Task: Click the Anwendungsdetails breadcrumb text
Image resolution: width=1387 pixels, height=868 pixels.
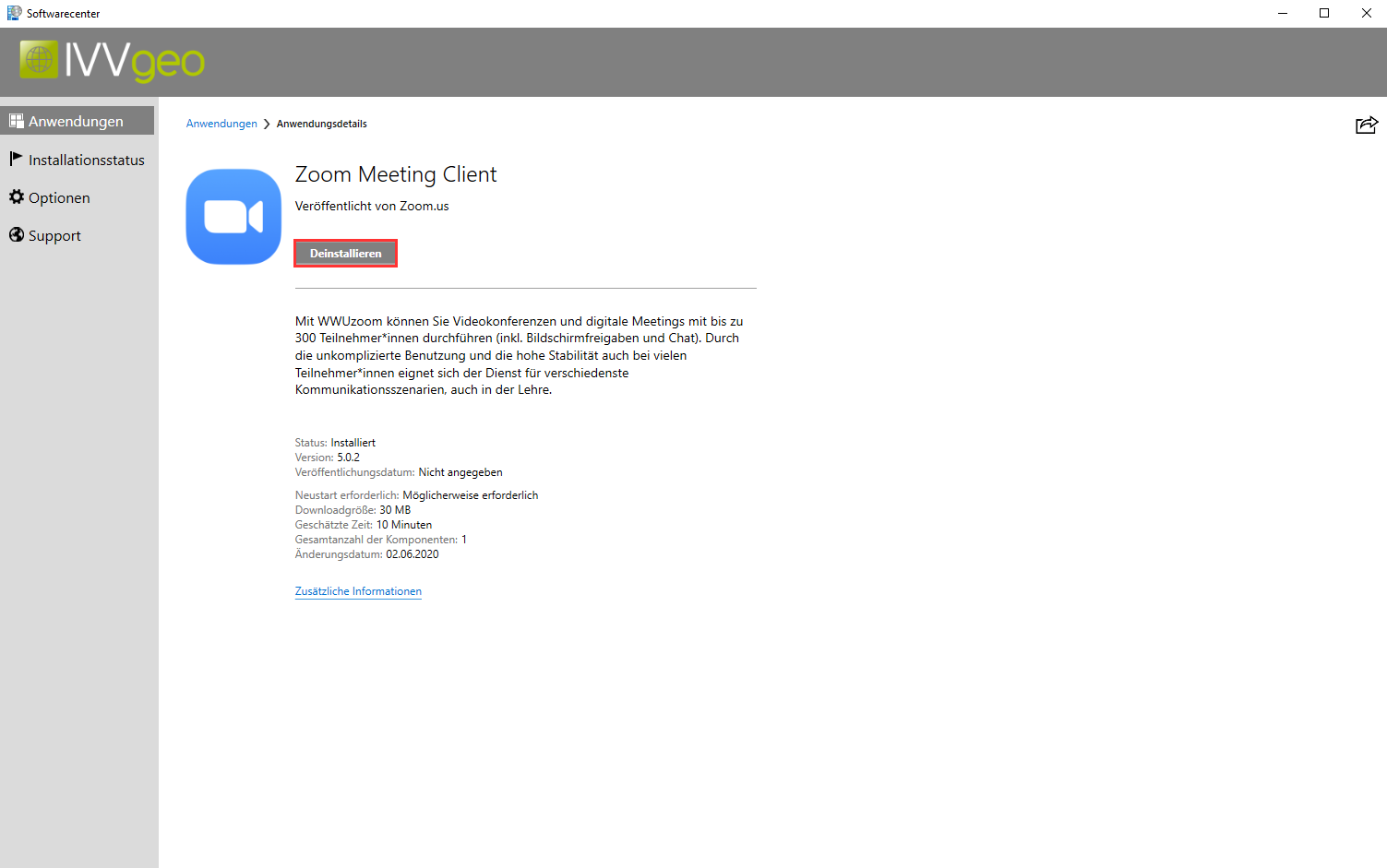Action: point(321,124)
